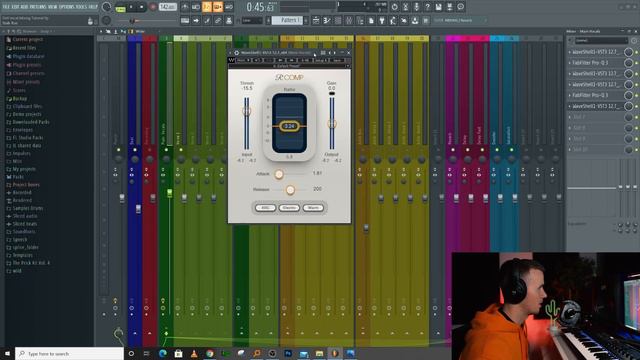Viewport: 640px width, 360px height.
Task: Toggle Pat/Song mode switch
Action: (120, 7)
